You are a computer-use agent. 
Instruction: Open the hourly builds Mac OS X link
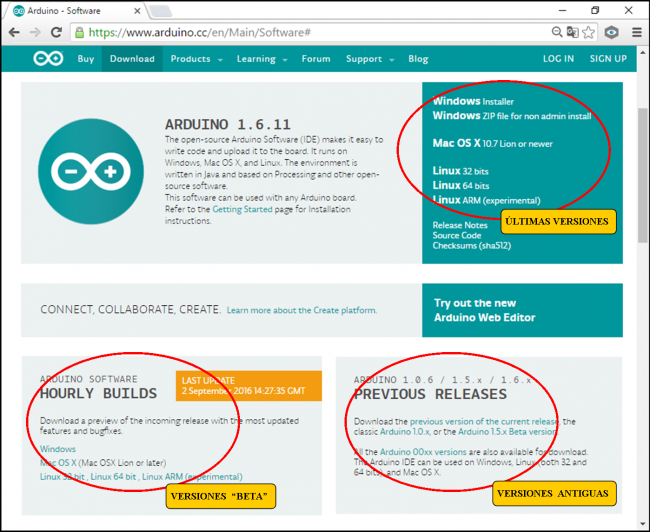pos(58,463)
